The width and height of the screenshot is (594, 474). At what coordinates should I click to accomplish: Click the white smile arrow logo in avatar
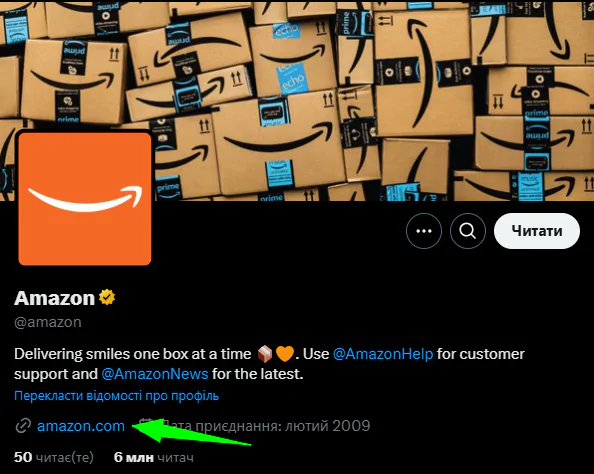pyautogui.click(x=86, y=199)
